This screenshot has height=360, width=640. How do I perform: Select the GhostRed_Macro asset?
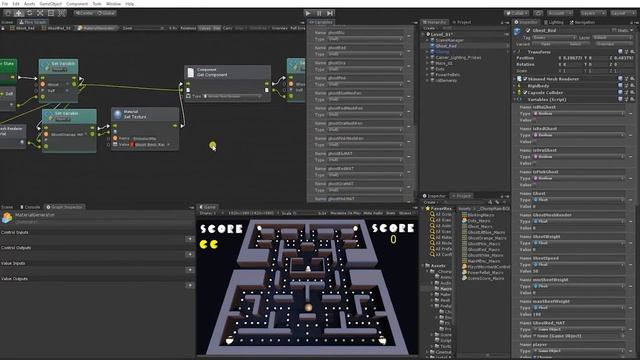pos(484,249)
